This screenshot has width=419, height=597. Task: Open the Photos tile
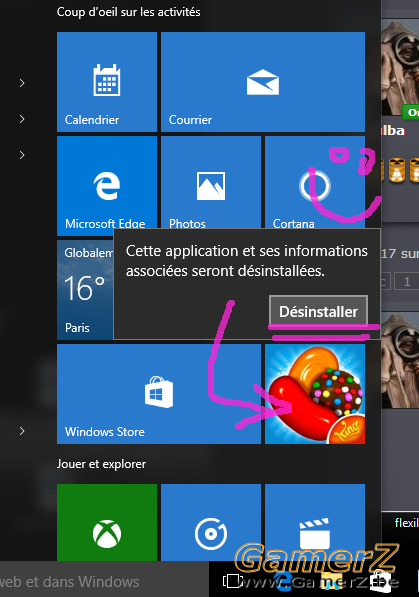click(211, 183)
